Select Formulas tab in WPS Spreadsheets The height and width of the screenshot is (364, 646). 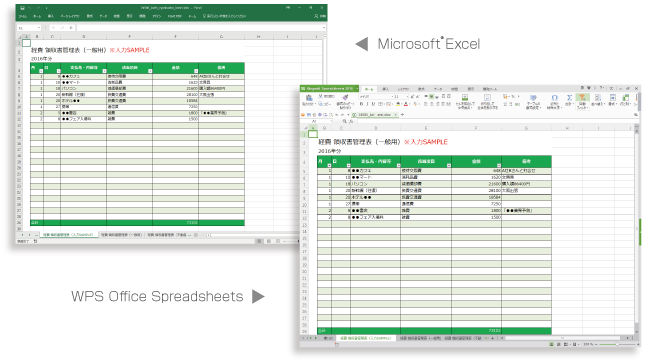(x=421, y=89)
